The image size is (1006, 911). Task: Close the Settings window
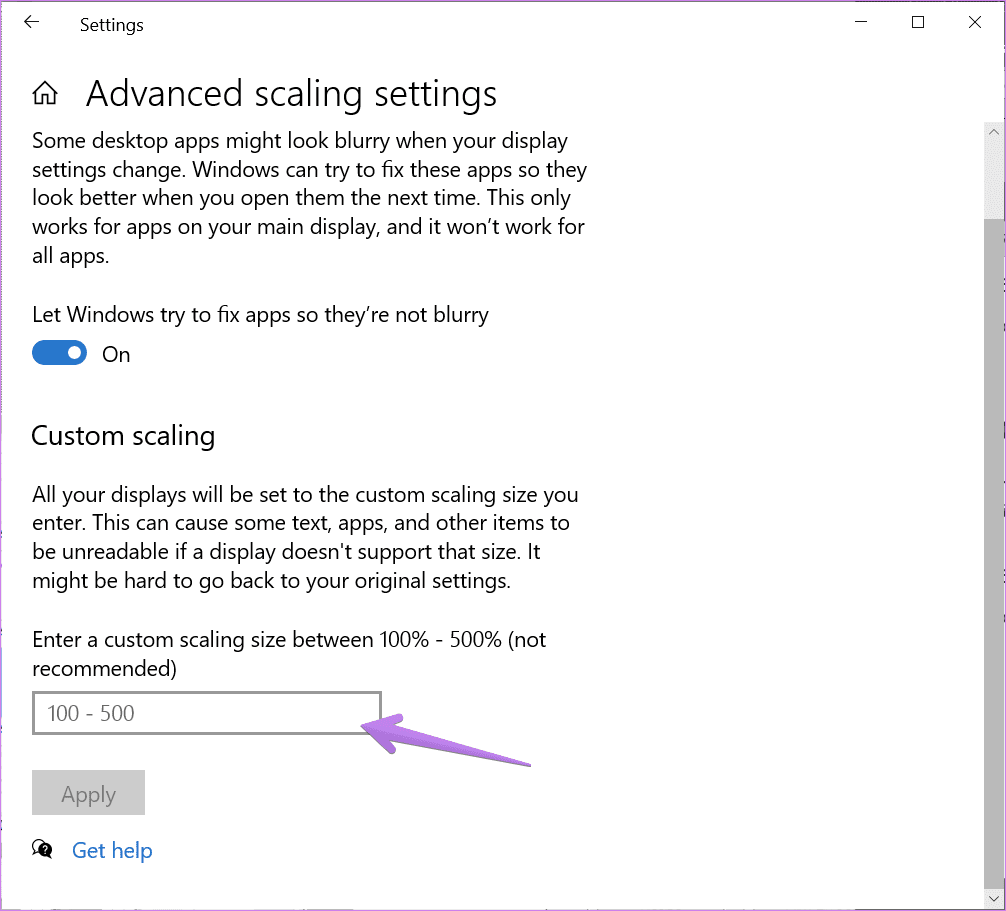(x=975, y=22)
